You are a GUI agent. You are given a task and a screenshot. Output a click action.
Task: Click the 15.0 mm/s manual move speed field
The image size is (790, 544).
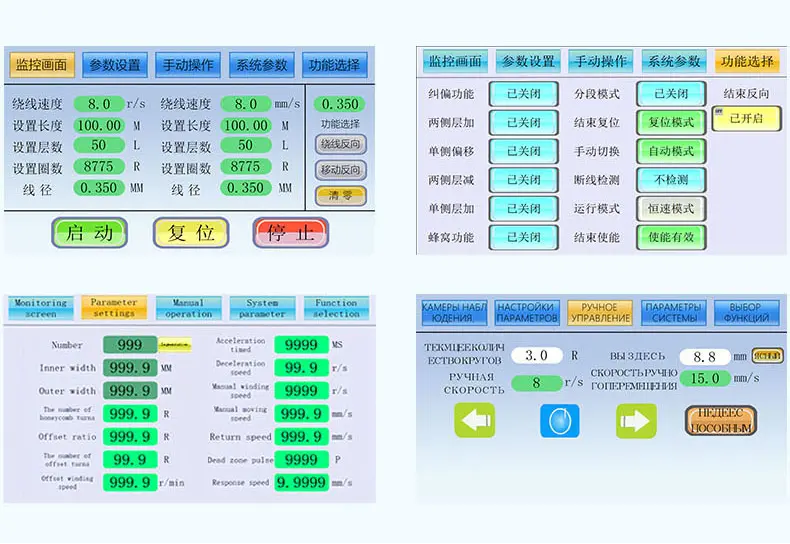[705, 378]
